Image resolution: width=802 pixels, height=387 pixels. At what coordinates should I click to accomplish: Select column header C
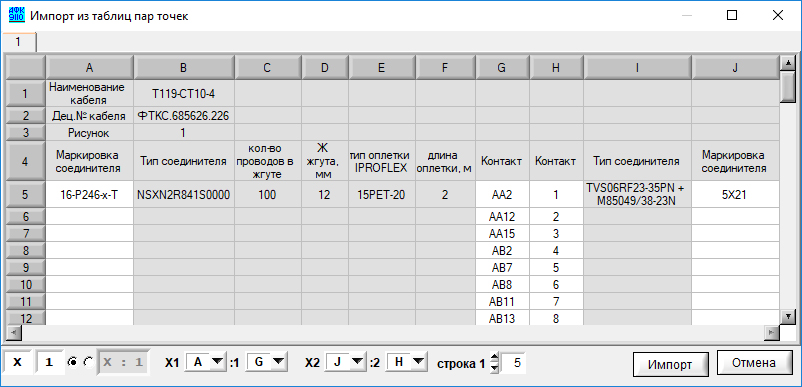(x=268, y=67)
